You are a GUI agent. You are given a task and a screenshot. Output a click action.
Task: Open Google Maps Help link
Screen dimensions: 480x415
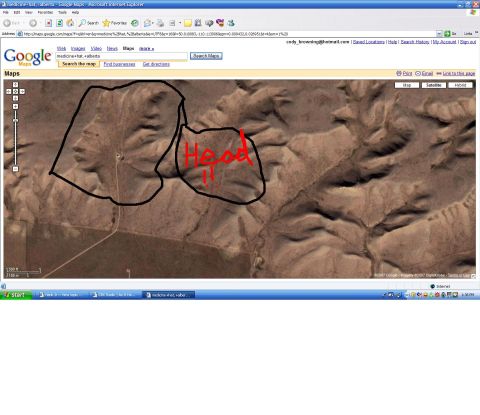(392, 42)
